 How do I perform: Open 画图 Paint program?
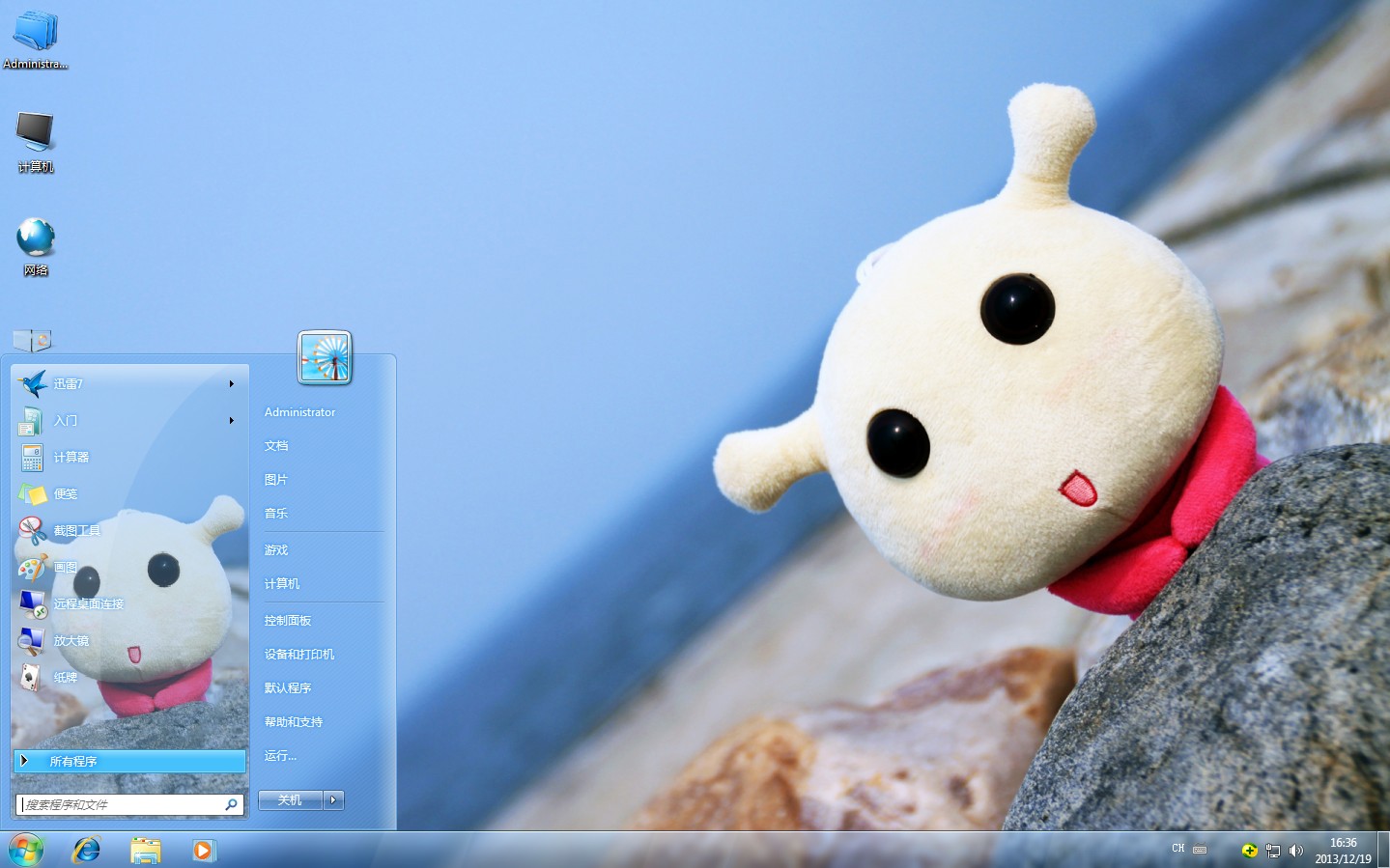tap(128, 568)
